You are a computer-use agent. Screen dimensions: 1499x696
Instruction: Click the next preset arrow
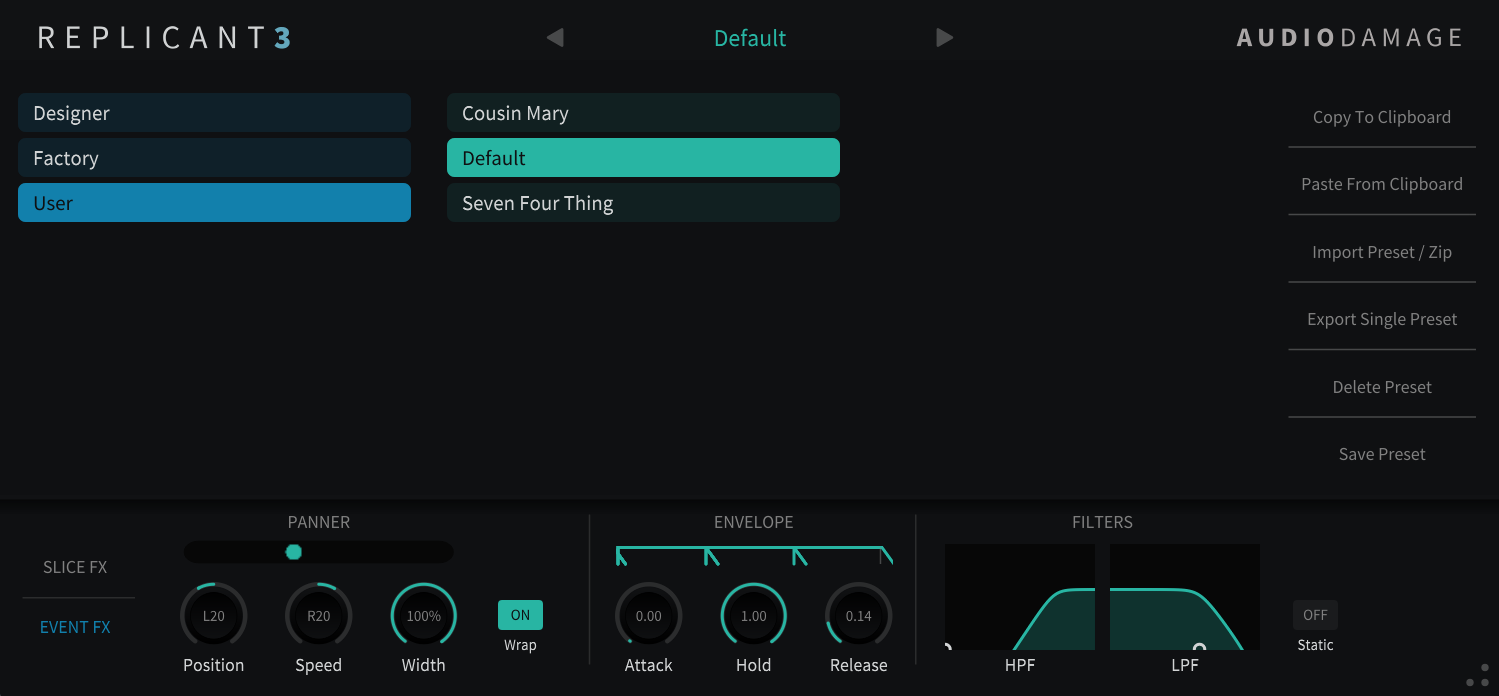[944, 38]
